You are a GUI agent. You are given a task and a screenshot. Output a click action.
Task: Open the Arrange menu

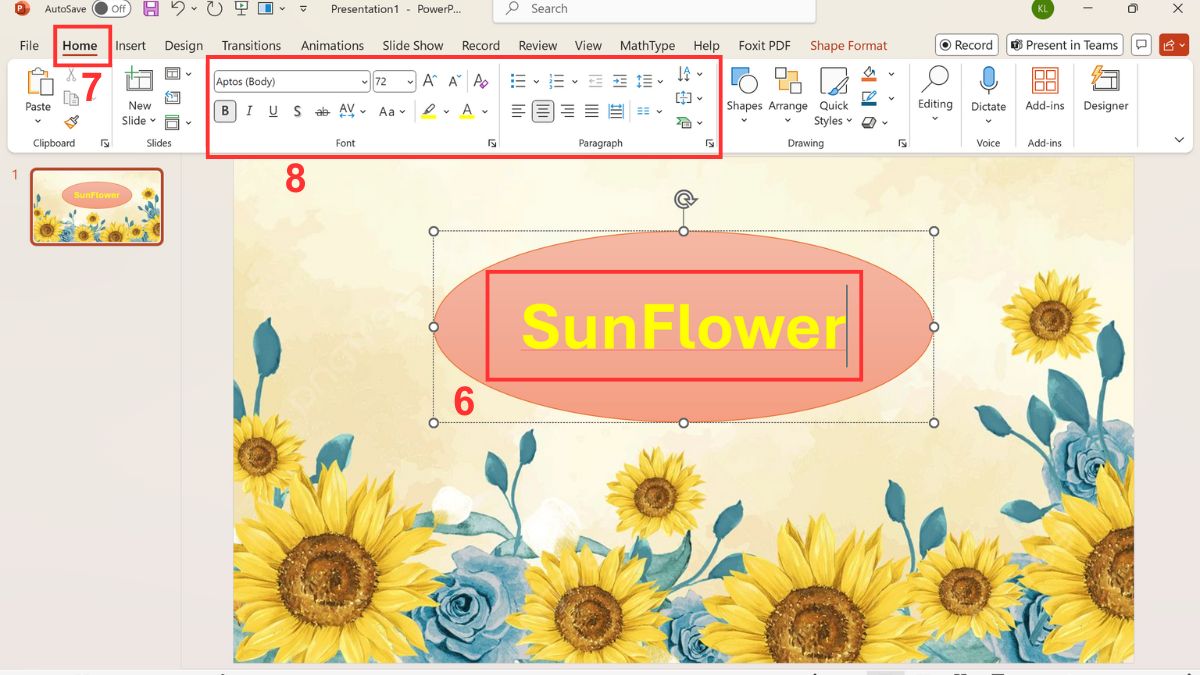(788, 95)
